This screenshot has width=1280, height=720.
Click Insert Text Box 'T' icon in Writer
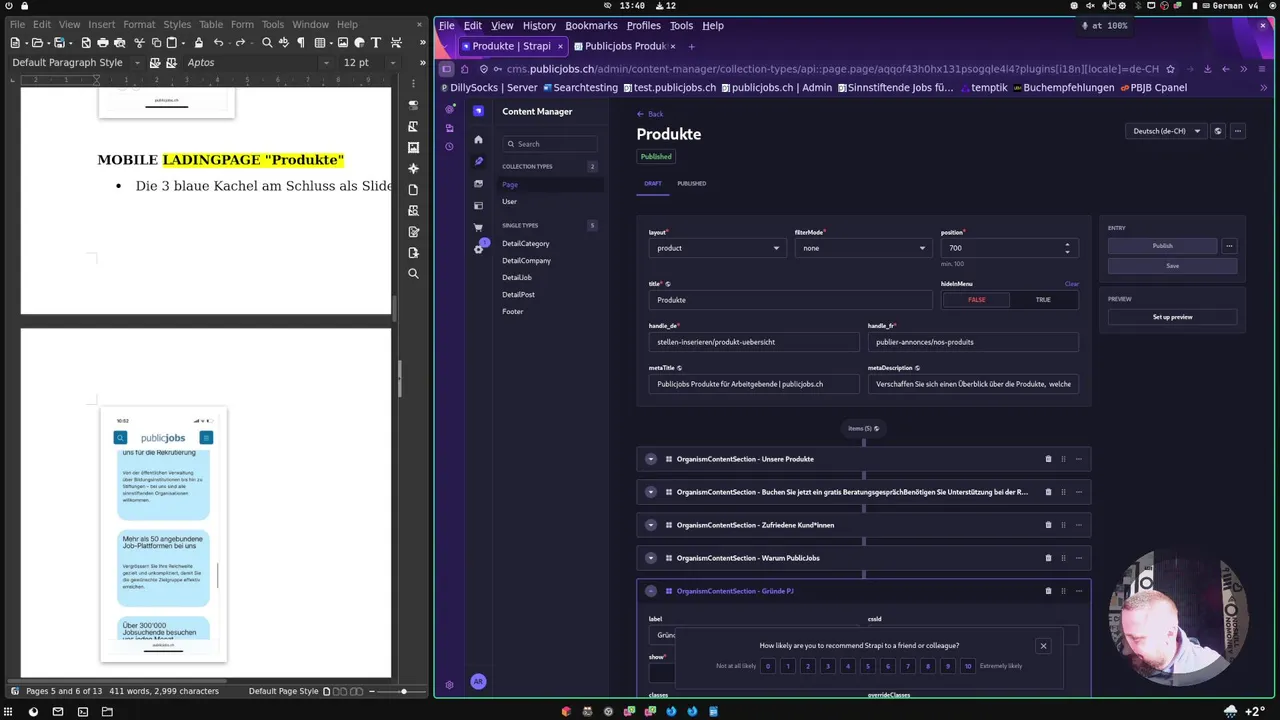376,43
